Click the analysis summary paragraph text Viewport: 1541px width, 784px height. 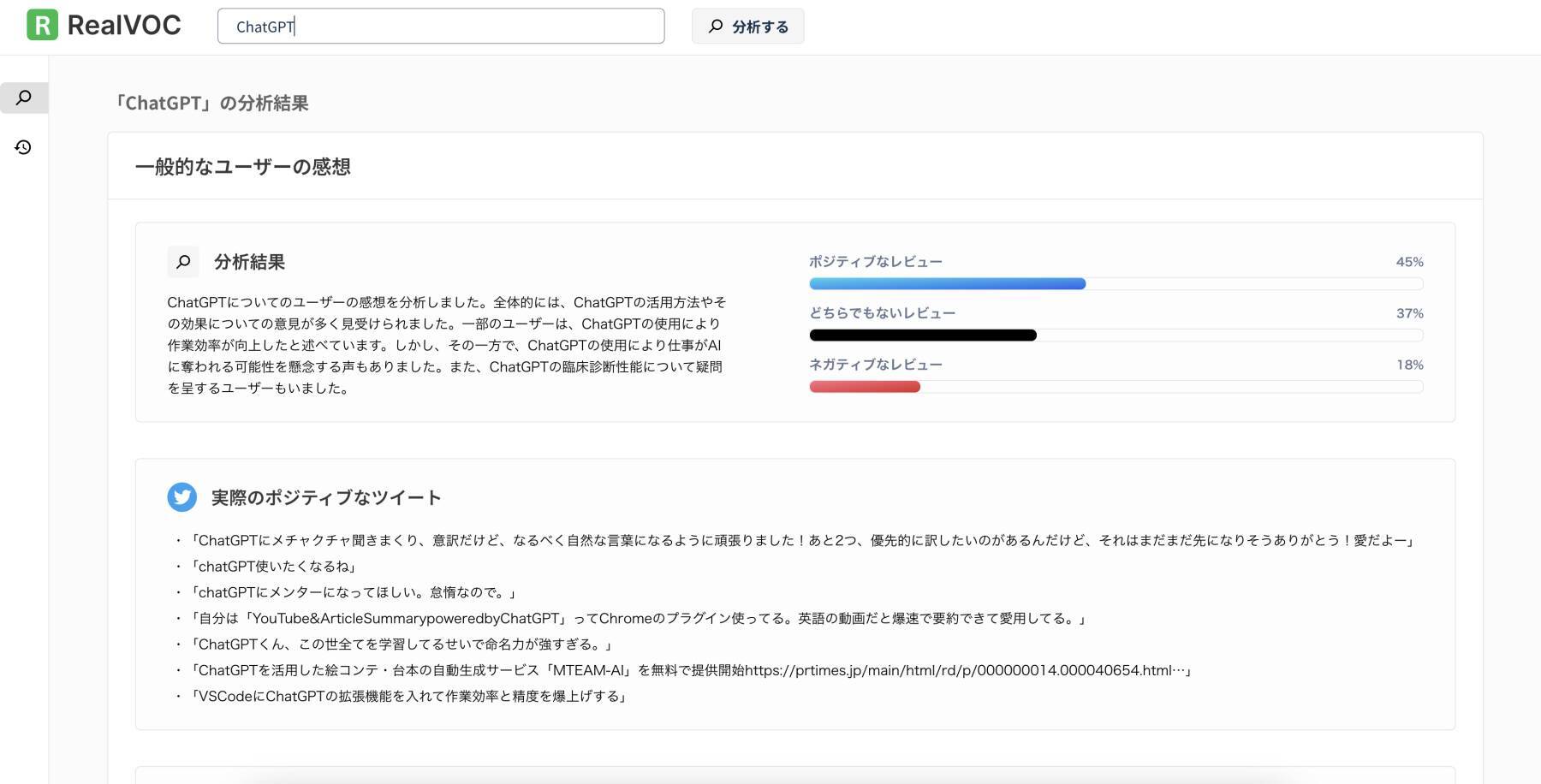tap(445, 345)
